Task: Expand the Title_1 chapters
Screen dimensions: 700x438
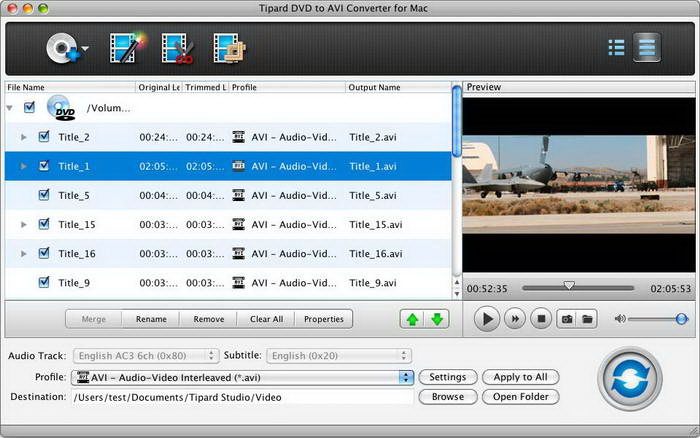Action: click(x=24, y=166)
